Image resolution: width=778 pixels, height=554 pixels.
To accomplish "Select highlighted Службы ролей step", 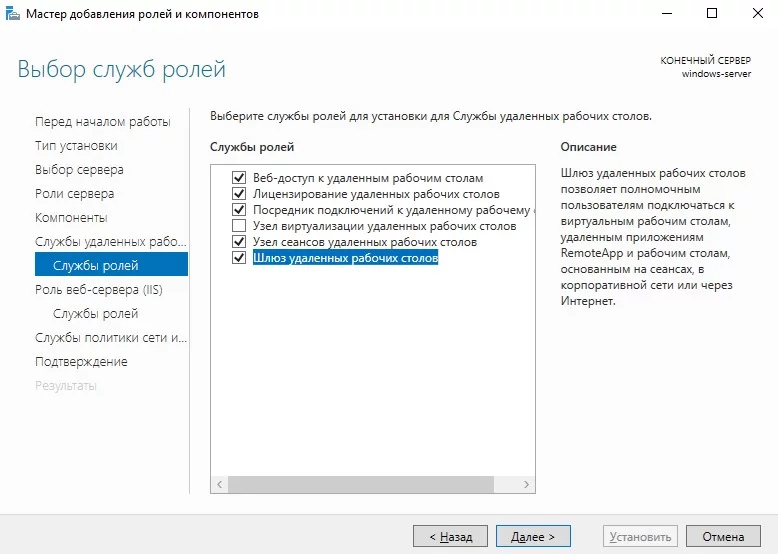I will pyautogui.click(x=111, y=264).
